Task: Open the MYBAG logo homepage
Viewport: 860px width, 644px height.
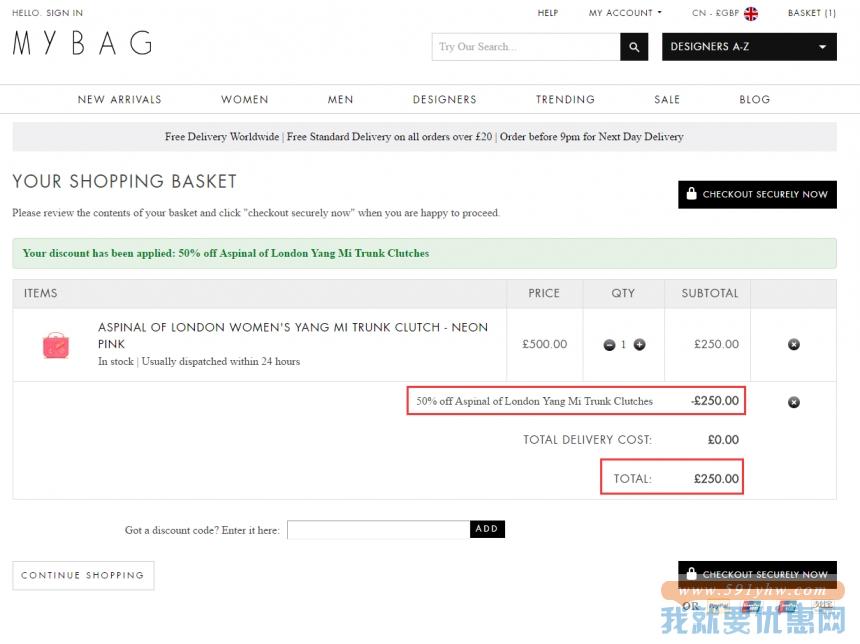Action: pos(82,43)
